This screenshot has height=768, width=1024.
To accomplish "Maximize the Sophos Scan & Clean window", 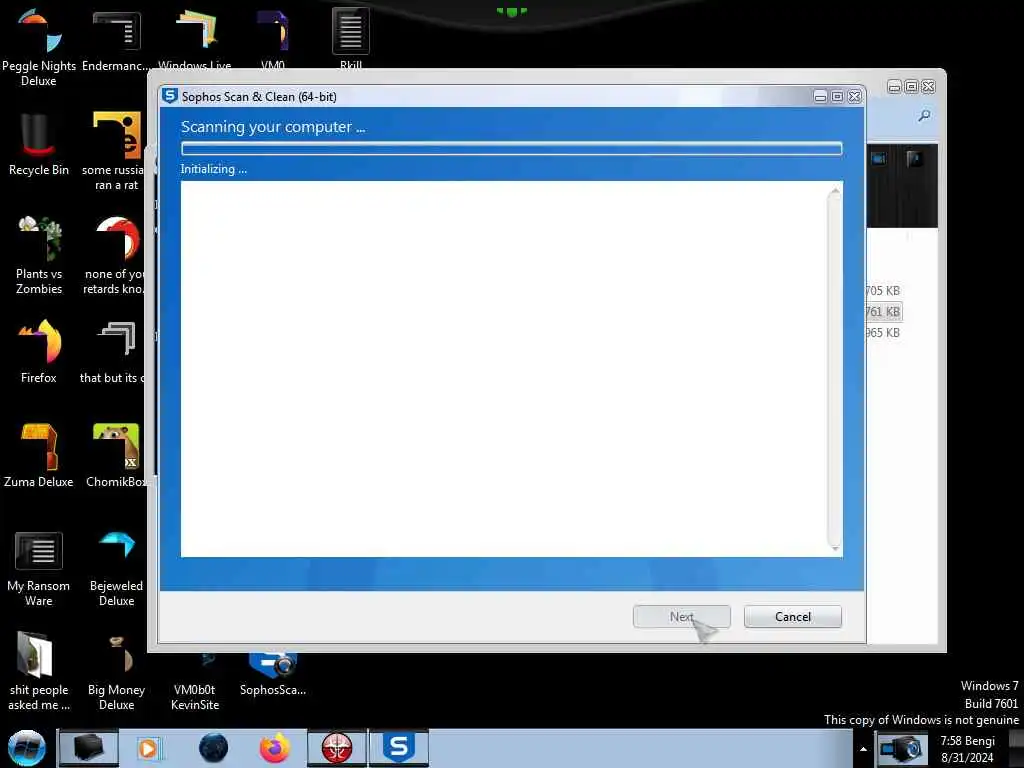I will 837,97.
